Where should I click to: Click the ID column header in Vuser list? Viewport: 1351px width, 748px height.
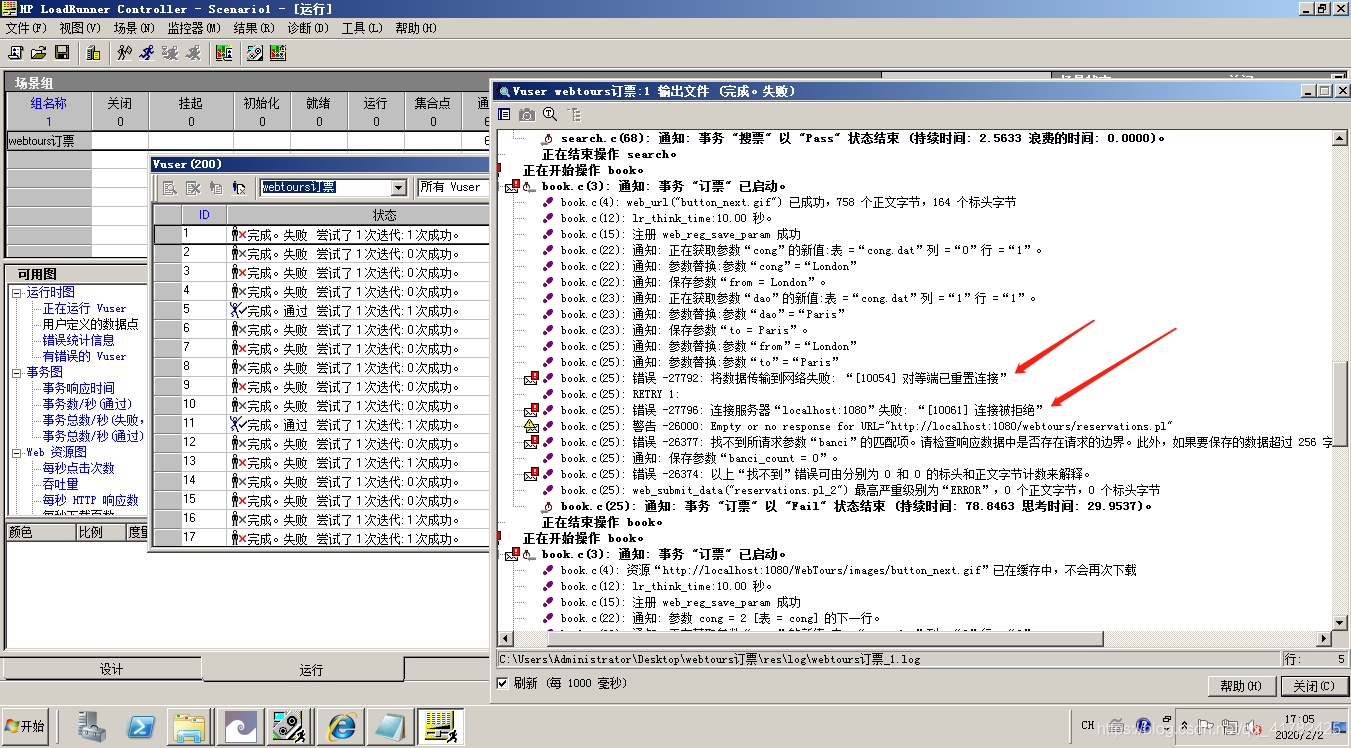(204, 215)
